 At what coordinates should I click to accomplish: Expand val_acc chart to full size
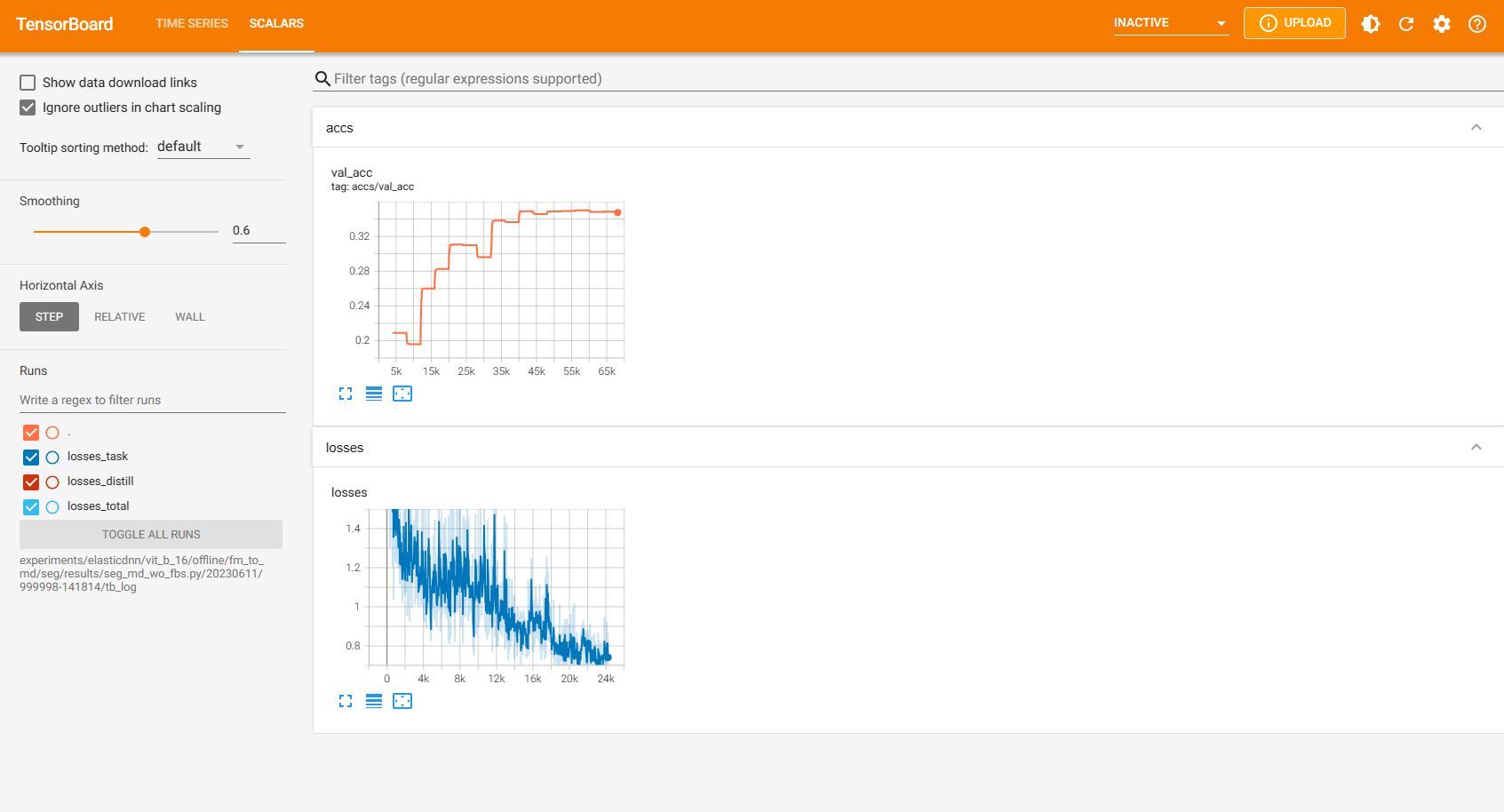point(346,394)
